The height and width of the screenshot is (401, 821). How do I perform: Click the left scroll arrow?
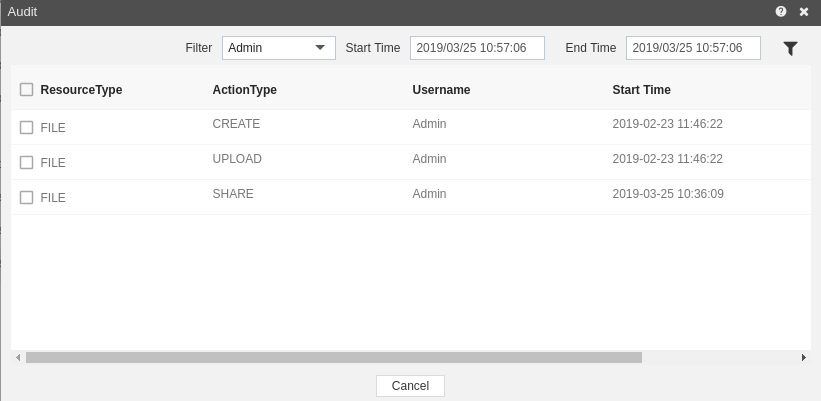[x=18, y=358]
